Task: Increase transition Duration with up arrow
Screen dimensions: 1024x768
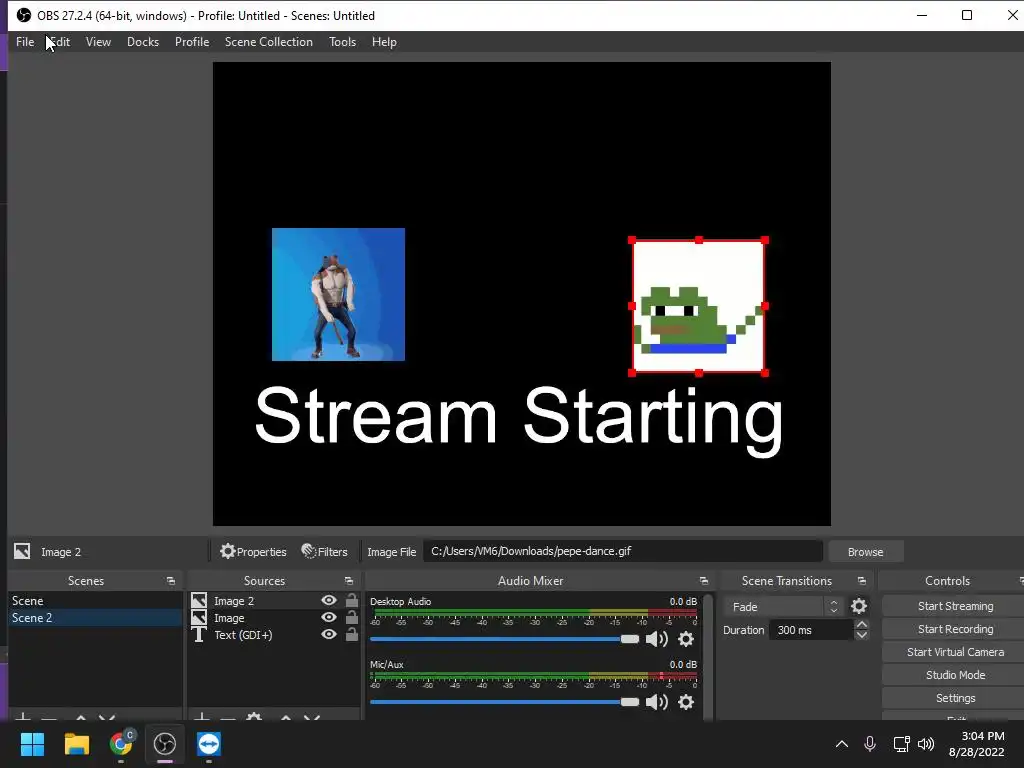Action: pos(861,625)
